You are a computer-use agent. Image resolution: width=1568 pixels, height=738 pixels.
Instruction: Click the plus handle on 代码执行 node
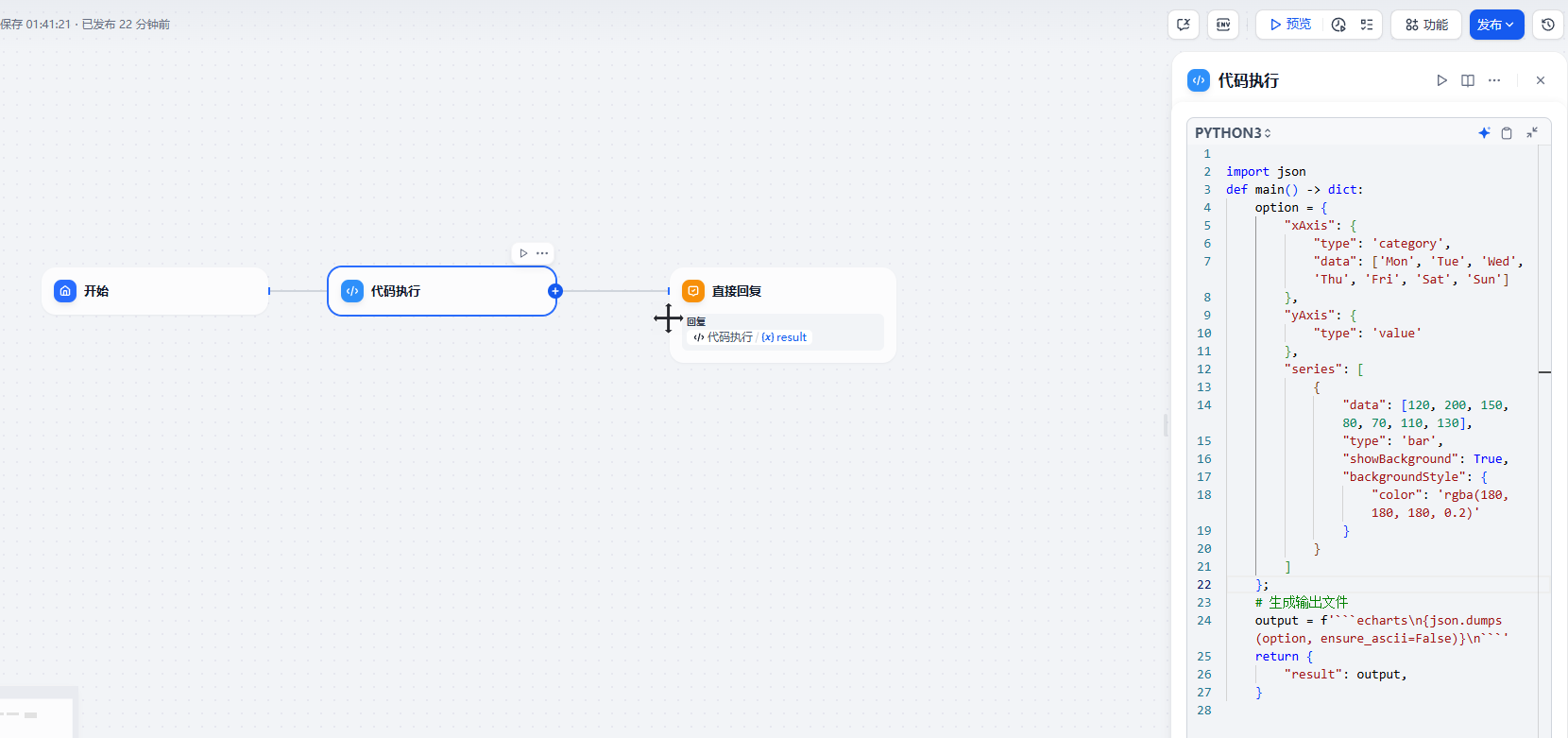pyautogui.click(x=555, y=291)
